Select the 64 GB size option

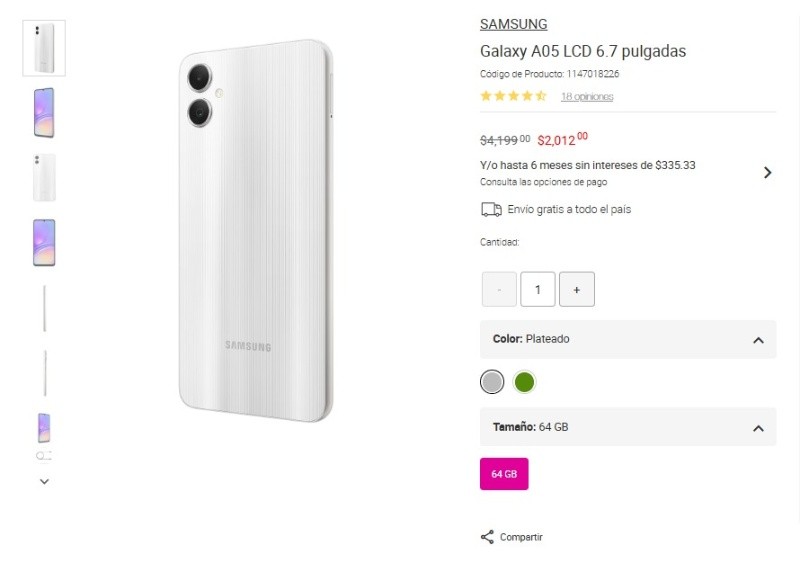(504, 474)
